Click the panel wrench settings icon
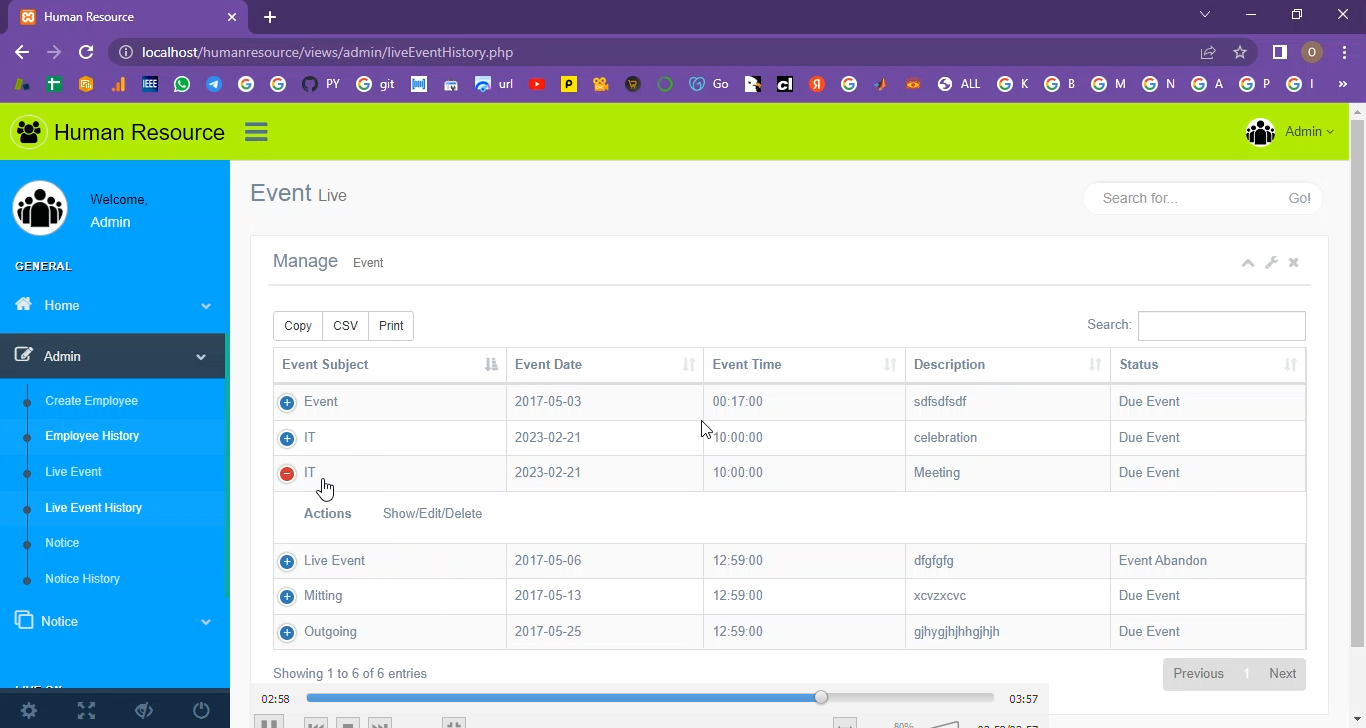 [x=1271, y=263]
